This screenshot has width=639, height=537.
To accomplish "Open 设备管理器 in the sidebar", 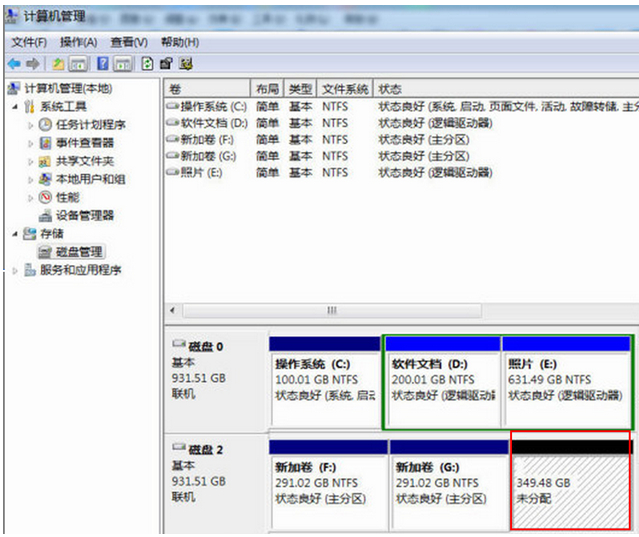I will click(x=84, y=215).
